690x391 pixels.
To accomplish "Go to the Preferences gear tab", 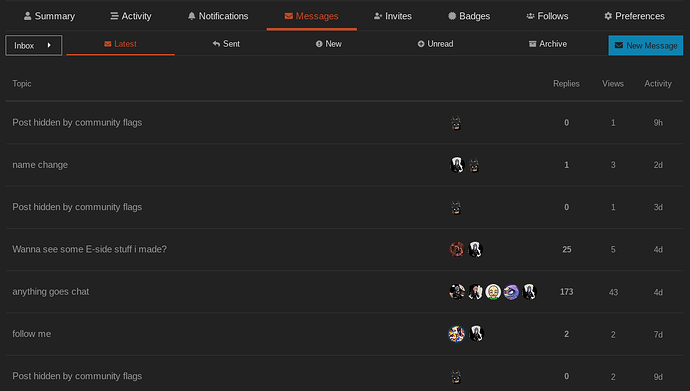I will tap(634, 16).
